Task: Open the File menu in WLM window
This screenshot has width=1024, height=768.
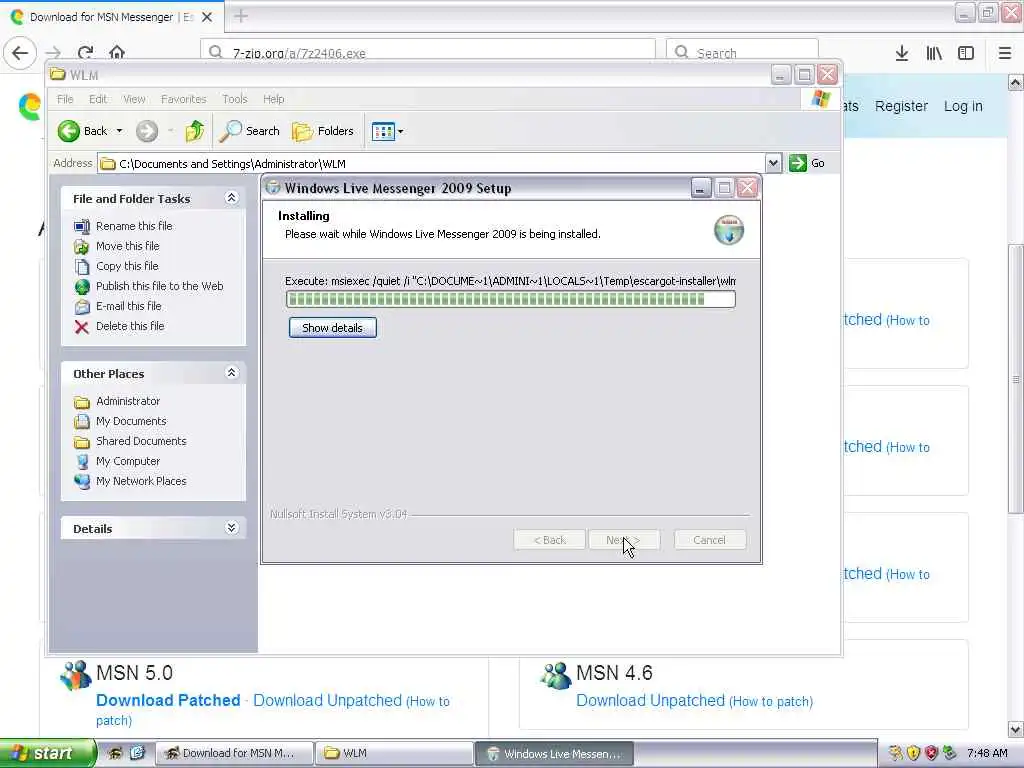Action: click(65, 99)
